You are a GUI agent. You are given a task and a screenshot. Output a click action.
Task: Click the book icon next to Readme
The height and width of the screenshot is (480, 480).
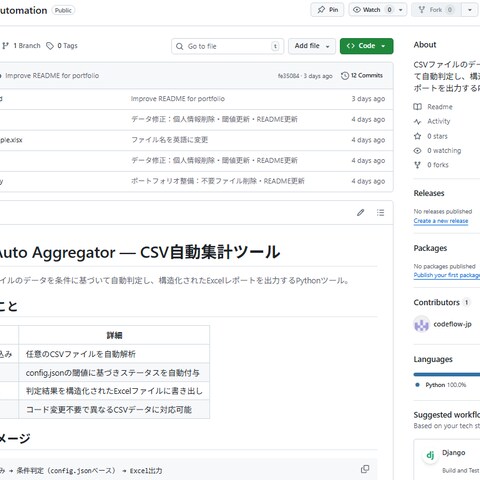click(417, 107)
